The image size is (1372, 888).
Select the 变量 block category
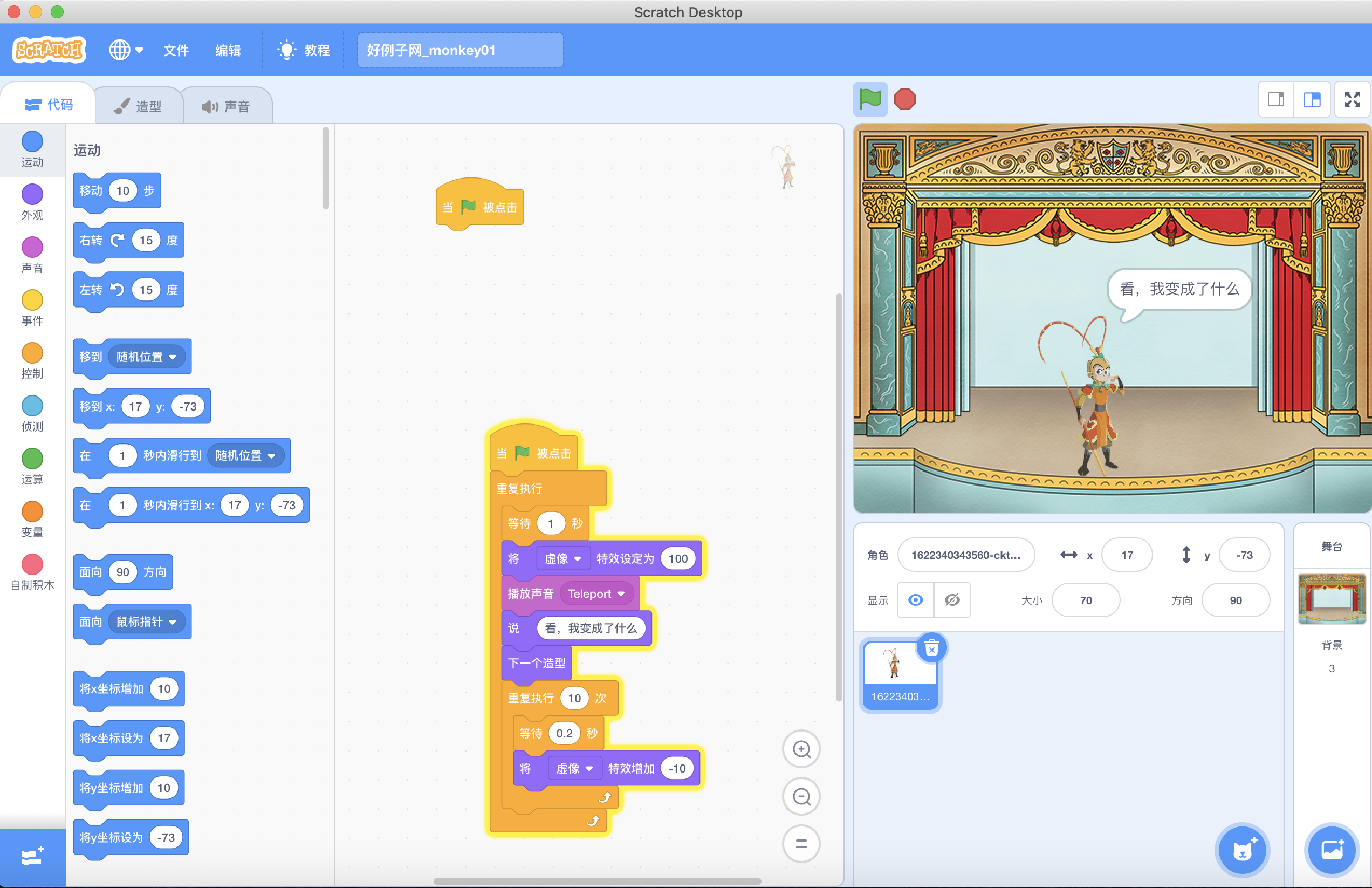[32, 520]
